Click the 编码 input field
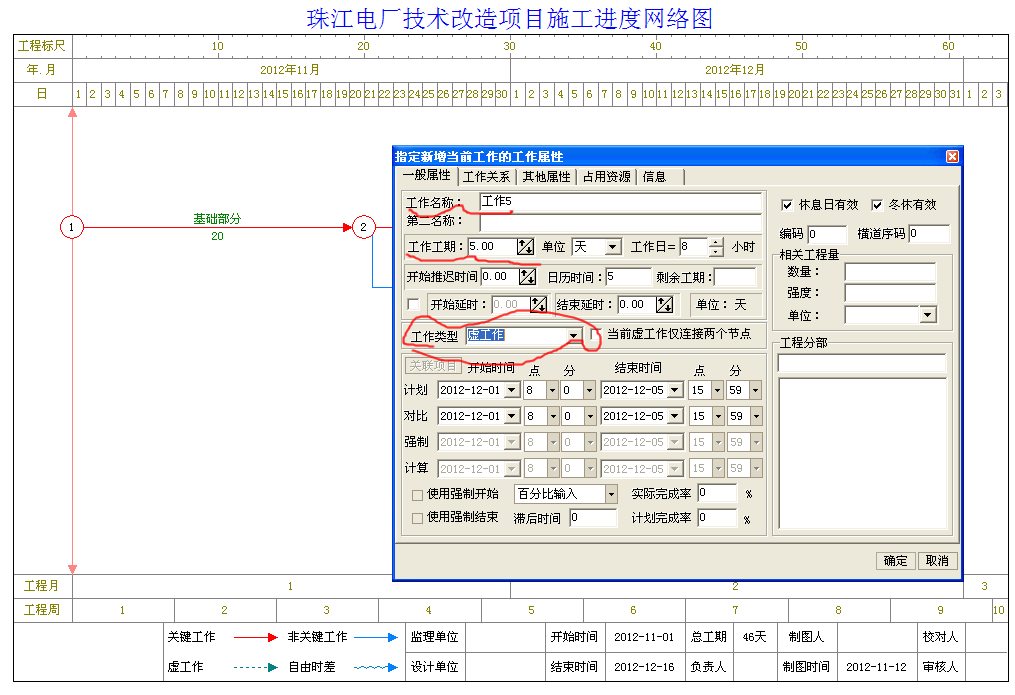Viewport: 1015px width, 695px height. (x=827, y=234)
